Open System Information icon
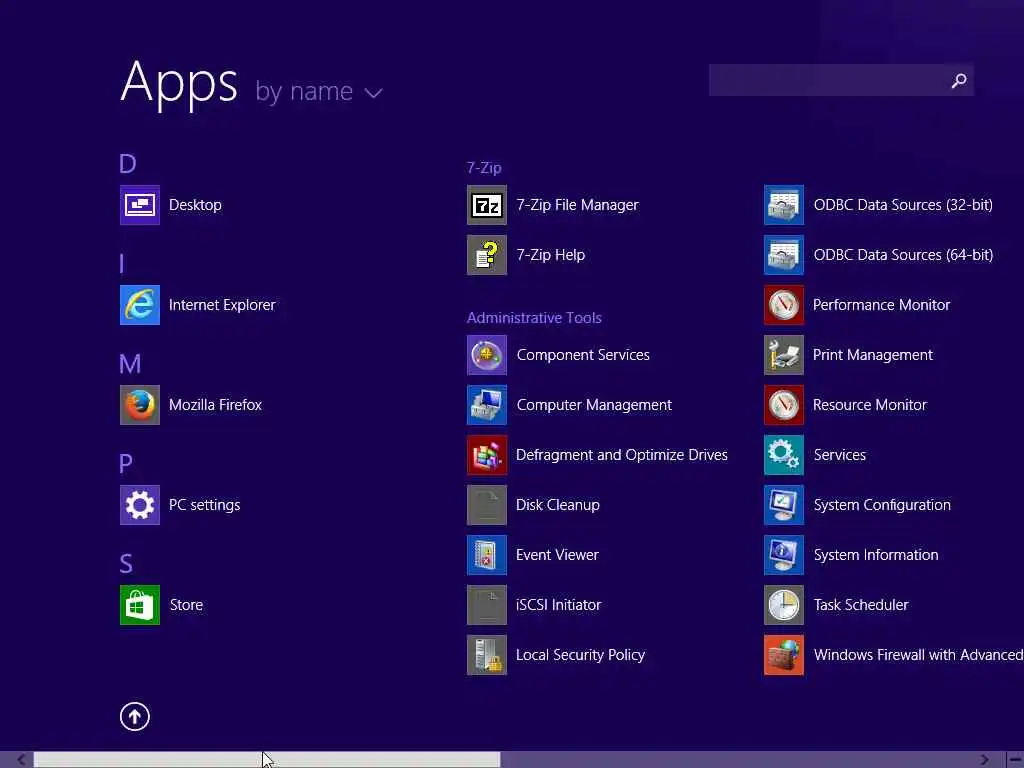 pyautogui.click(x=784, y=554)
